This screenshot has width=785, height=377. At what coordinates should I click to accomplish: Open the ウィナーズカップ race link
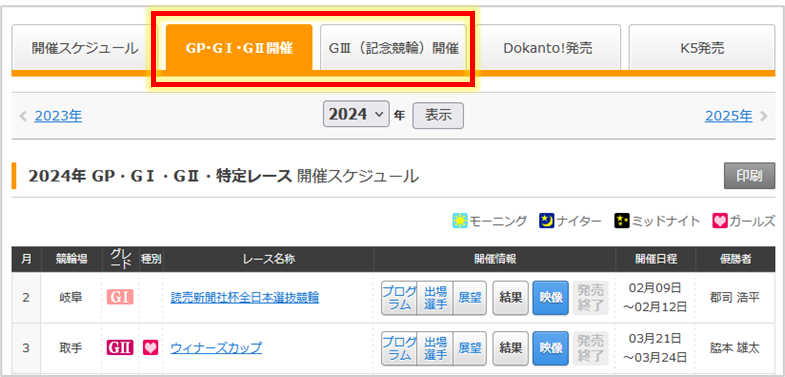pos(216,347)
